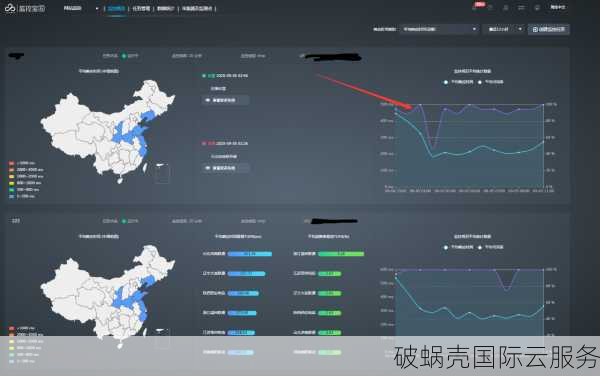Click the eye icon under the green timestamp
The image size is (600, 376).
[x=208, y=100]
